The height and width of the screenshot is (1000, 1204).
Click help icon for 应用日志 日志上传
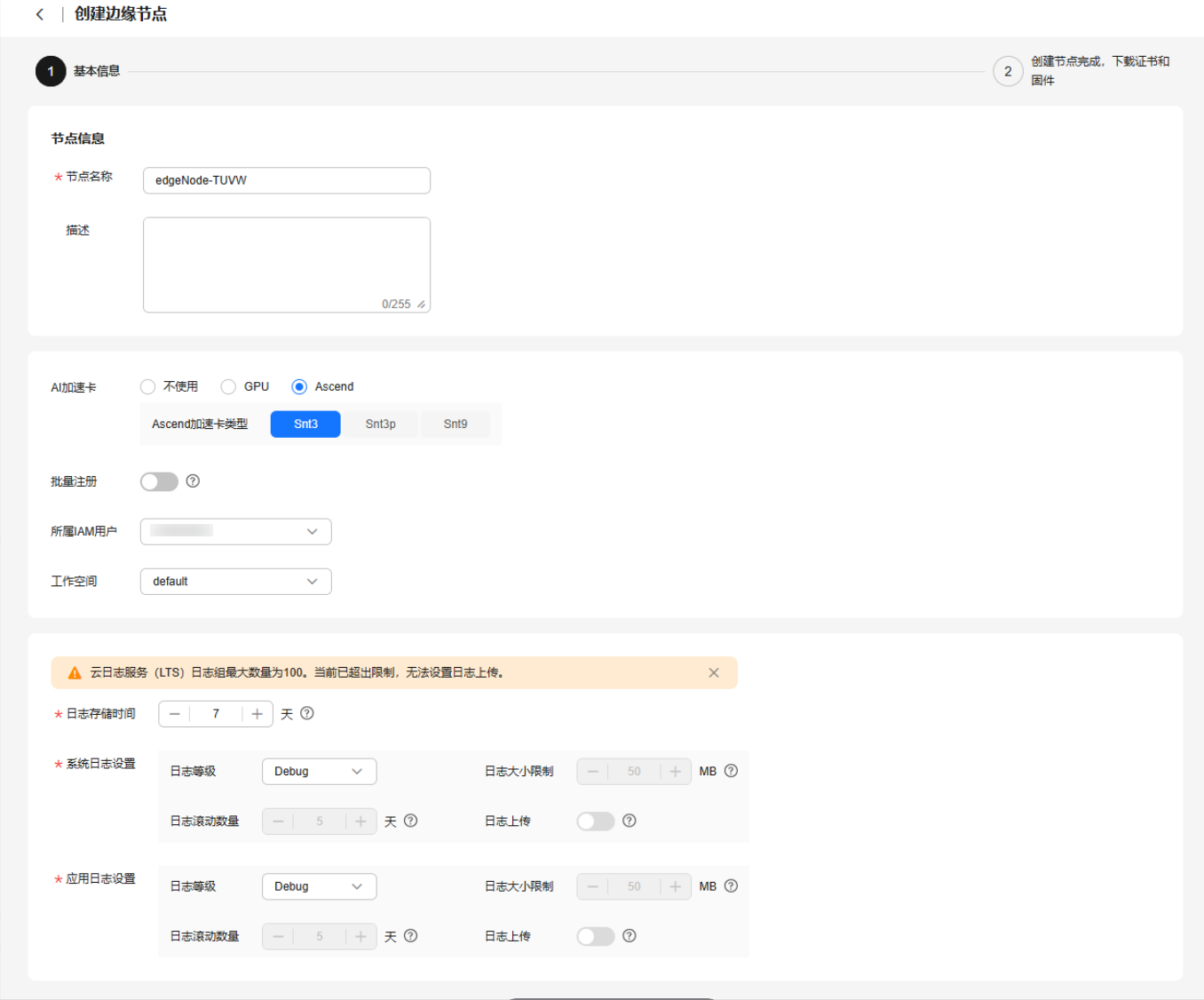[630, 936]
